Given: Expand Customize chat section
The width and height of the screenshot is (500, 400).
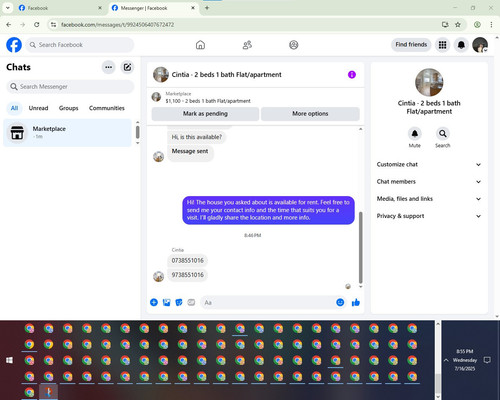Looking at the screenshot, I should tap(429, 164).
